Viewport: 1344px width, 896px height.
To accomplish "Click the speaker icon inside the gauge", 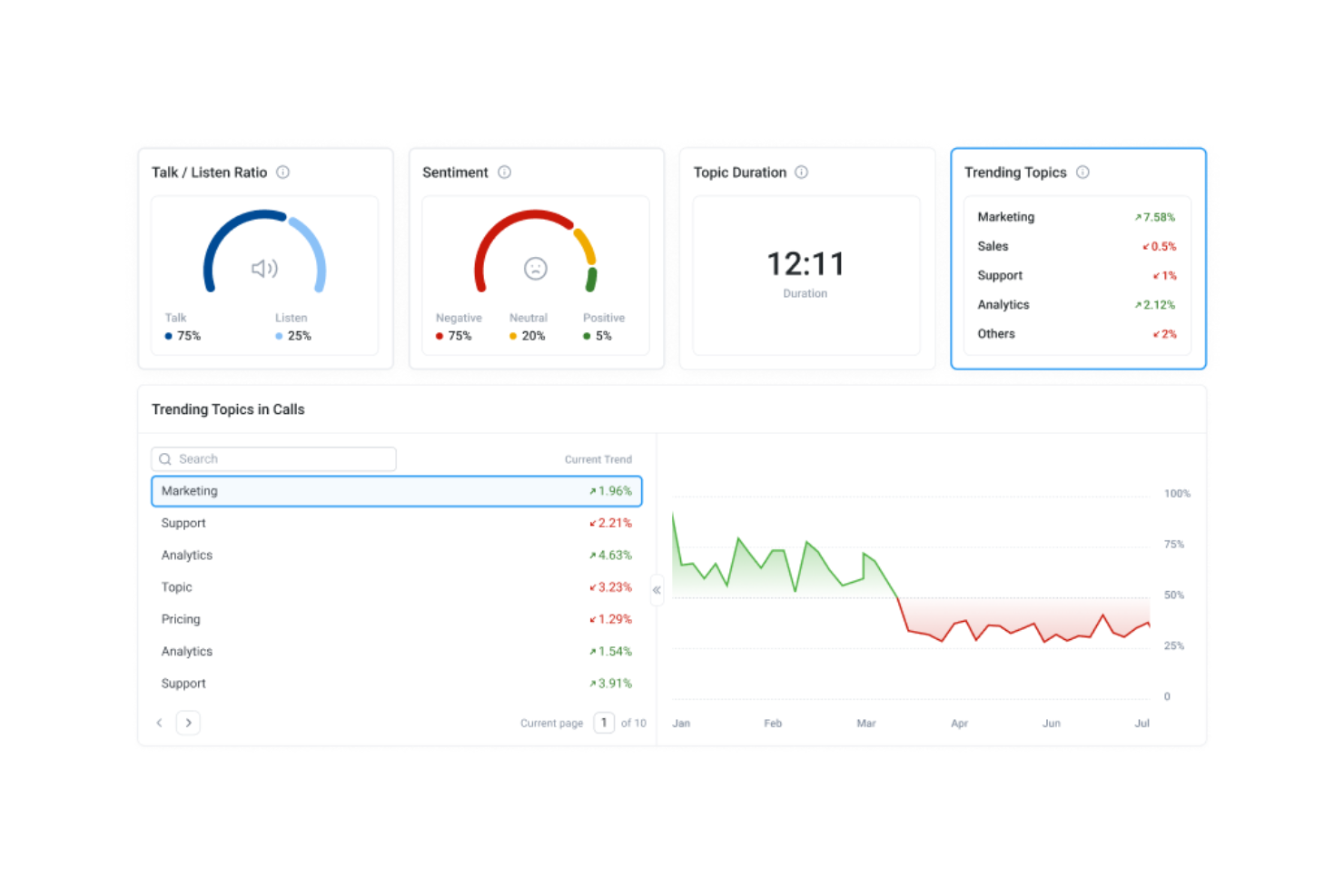I will [x=263, y=269].
